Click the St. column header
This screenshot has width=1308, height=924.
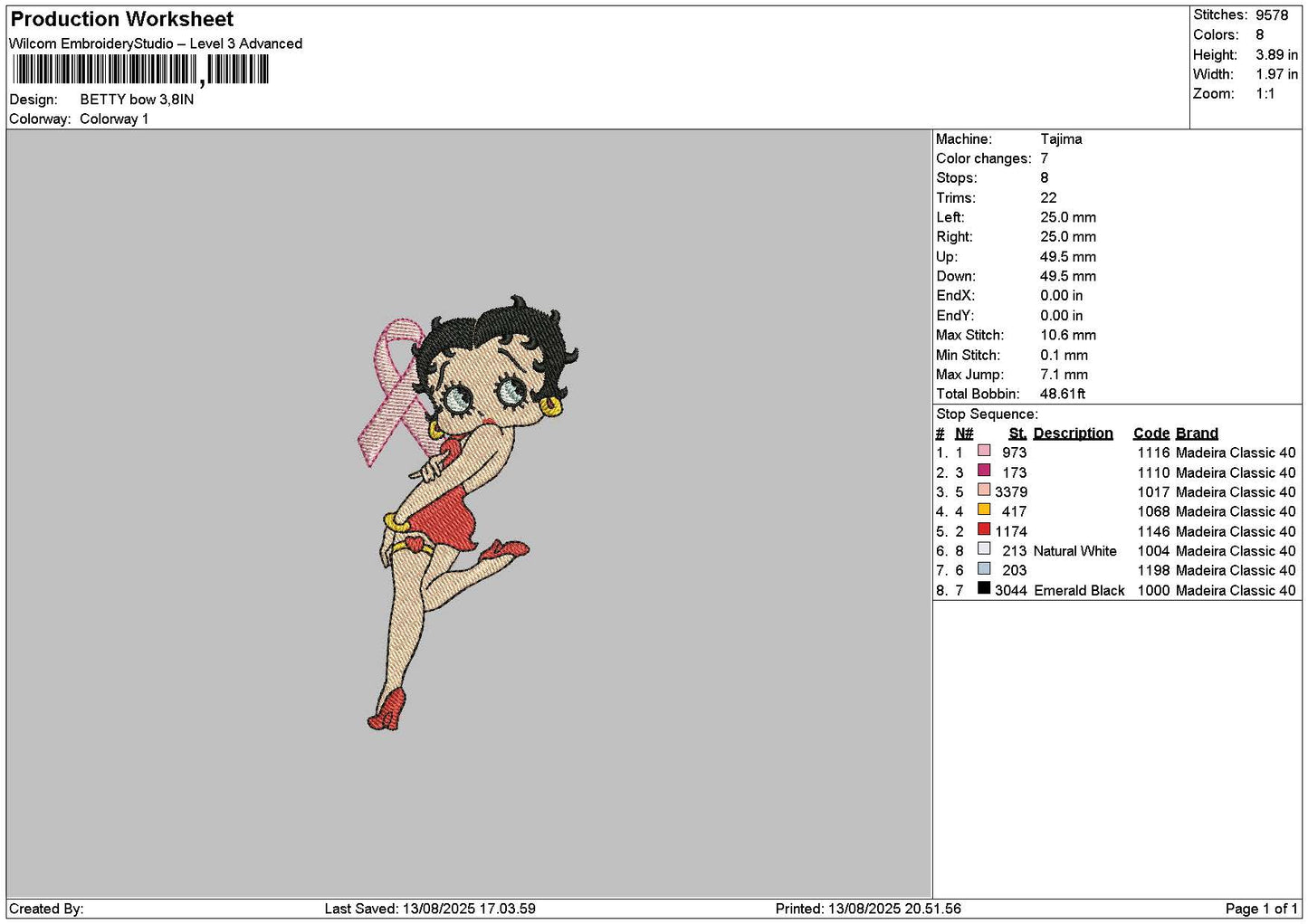(1017, 433)
